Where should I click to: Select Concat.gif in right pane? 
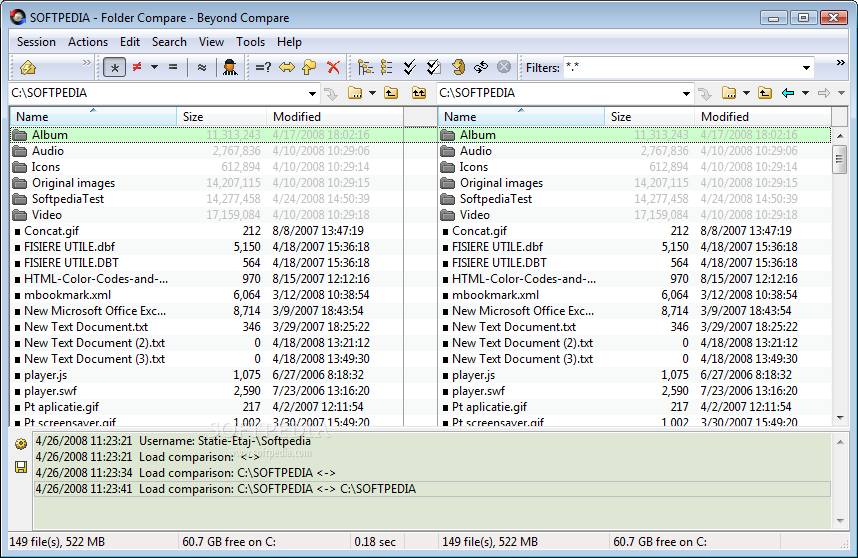click(635, 231)
